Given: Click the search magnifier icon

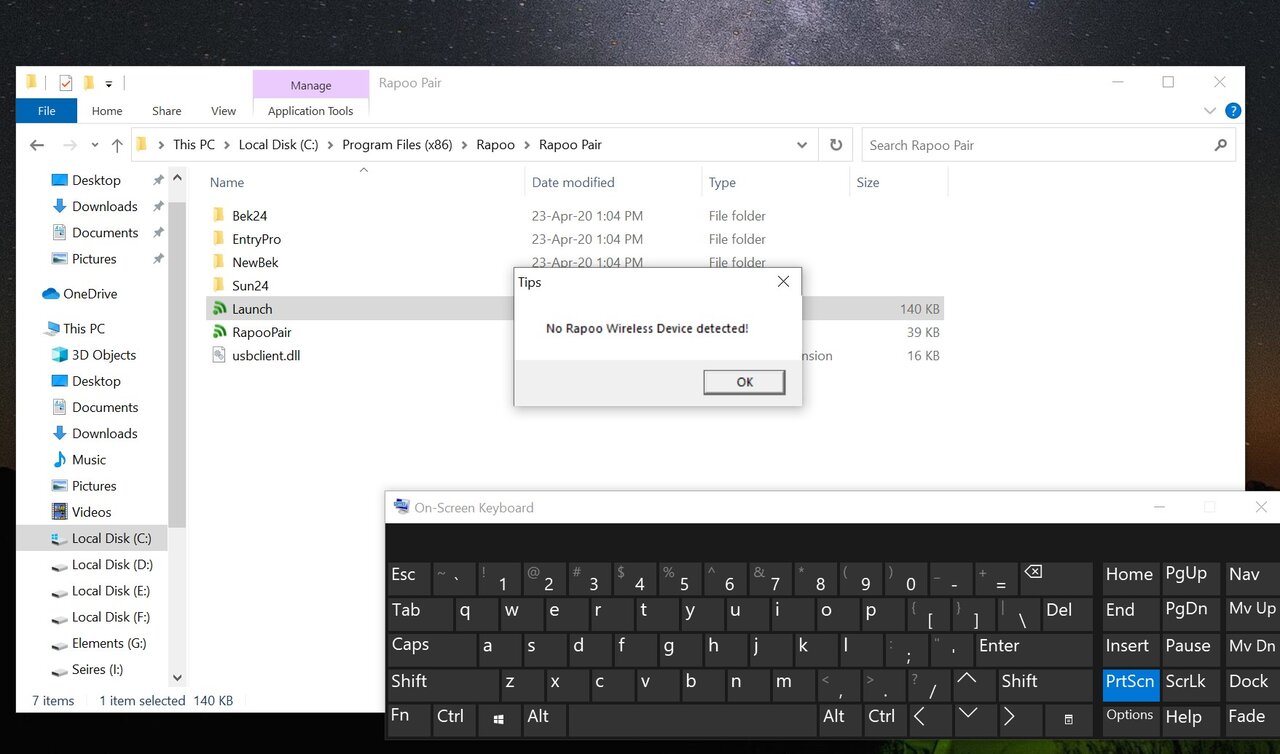Looking at the screenshot, I should pos(1220,145).
